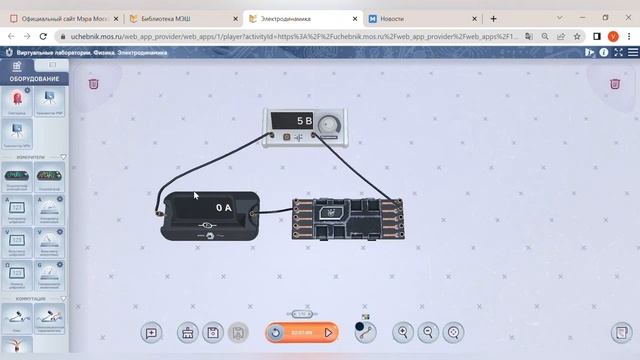Viewport: 640px width, 360px height.
Task: Collapse the commutation section
Action: click(x=63, y=298)
